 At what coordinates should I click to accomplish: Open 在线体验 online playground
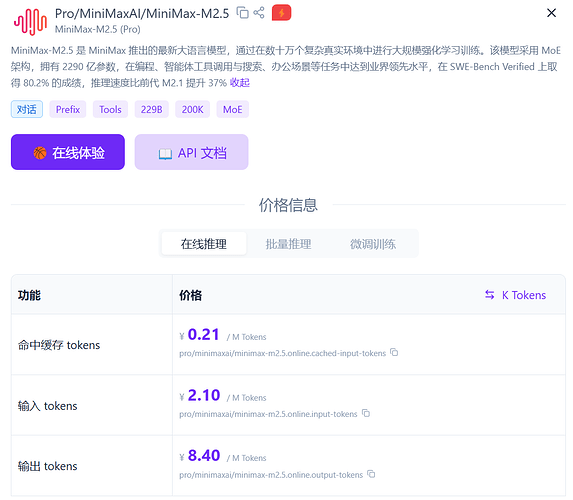pos(68,152)
